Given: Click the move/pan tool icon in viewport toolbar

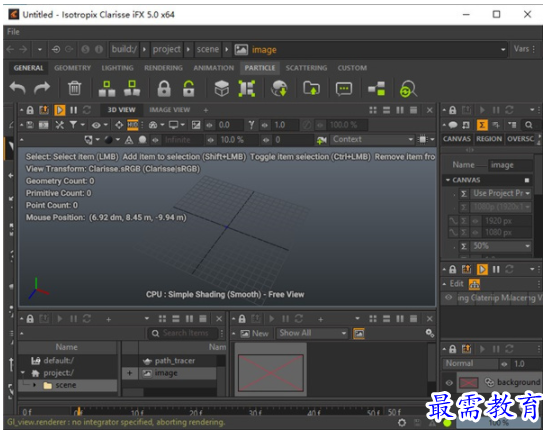Looking at the screenshot, I should pos(119,125).
